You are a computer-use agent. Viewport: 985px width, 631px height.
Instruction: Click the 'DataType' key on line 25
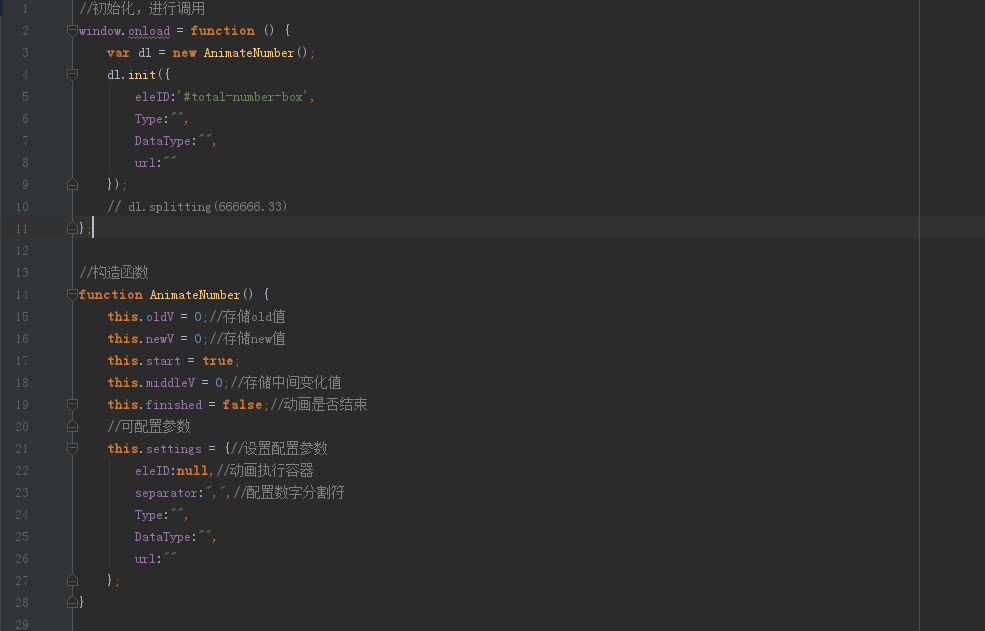pyautogui.click(x=163, y=536)
